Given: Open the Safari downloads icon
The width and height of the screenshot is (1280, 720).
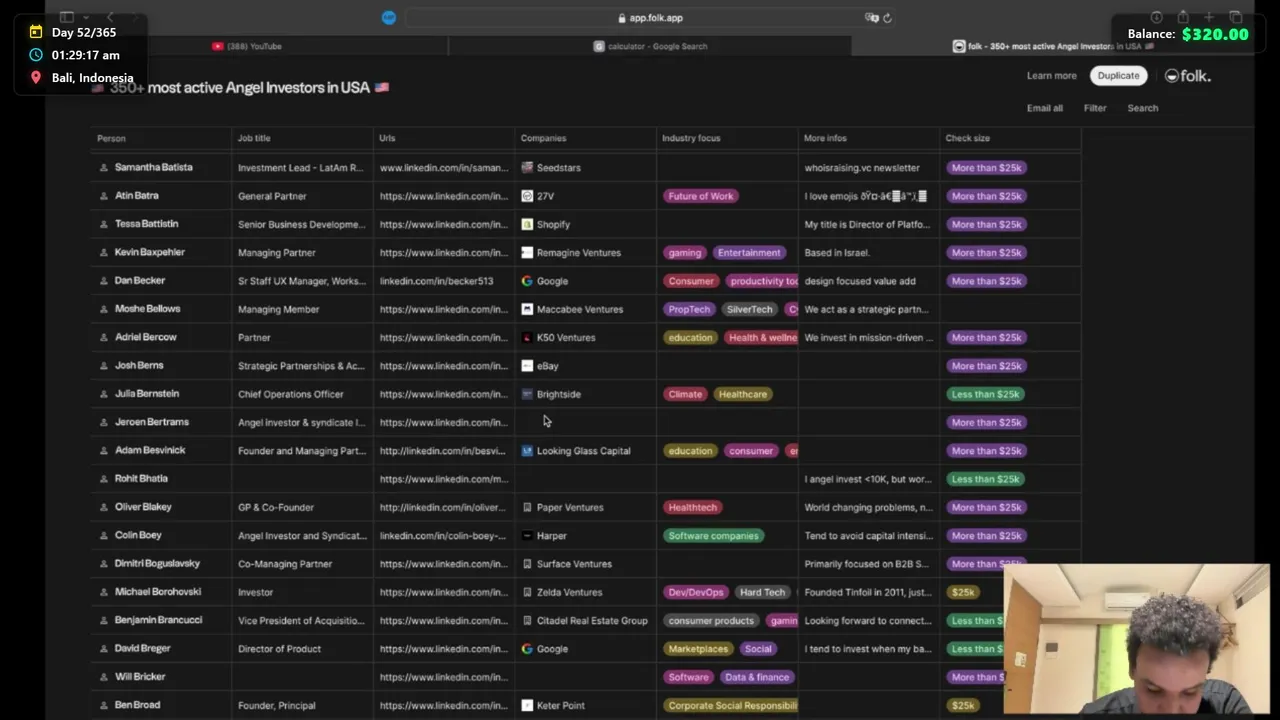Looking at the screenshot, I should [x=1157, y=17].
